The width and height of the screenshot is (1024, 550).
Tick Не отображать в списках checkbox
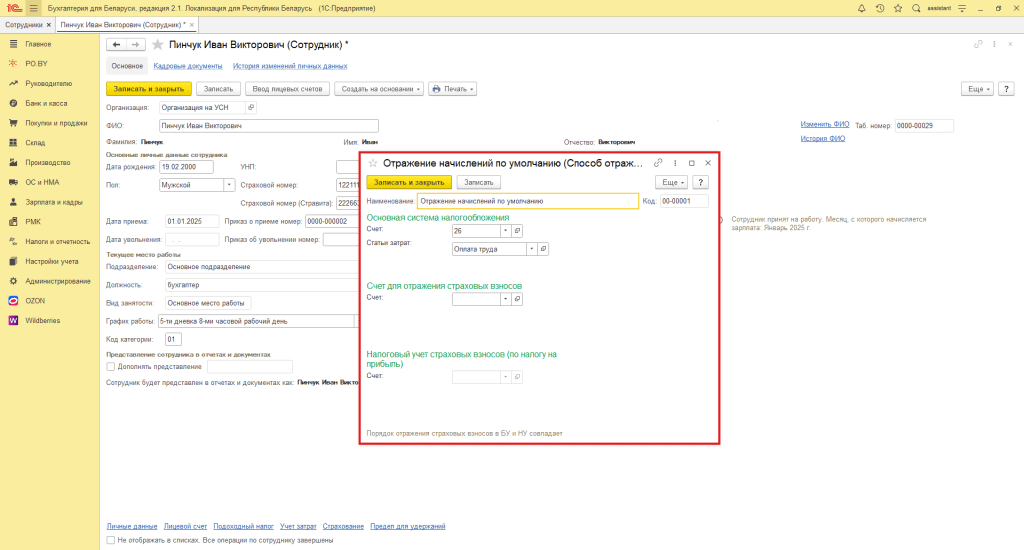(111, 540)
